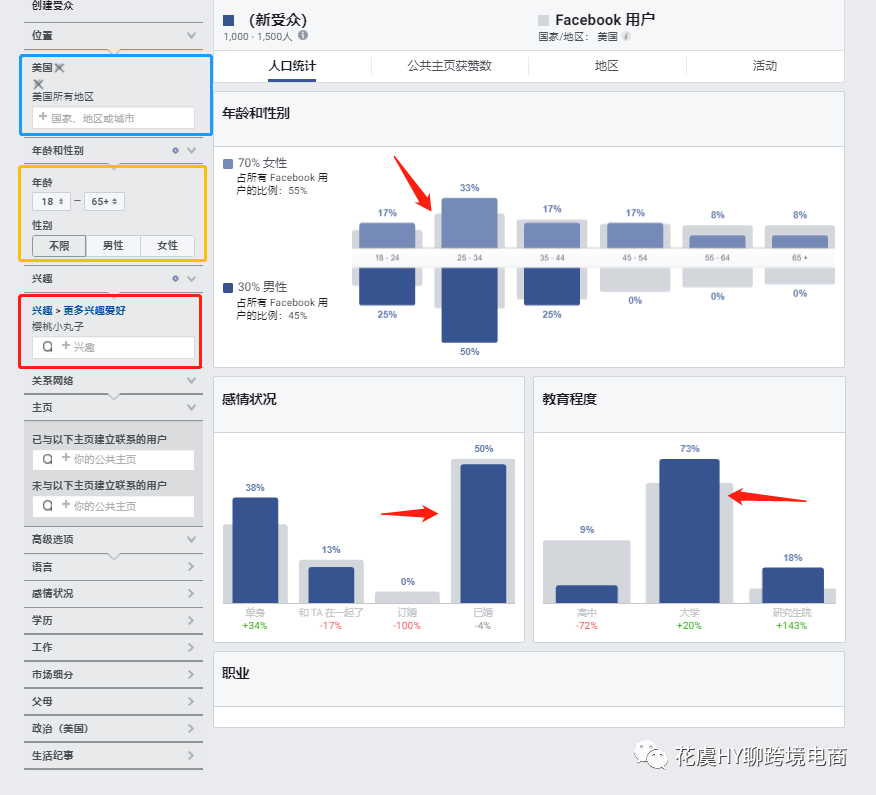
Task: Click the 18 - 24 female bar
Action: click(x=387, y=236)
